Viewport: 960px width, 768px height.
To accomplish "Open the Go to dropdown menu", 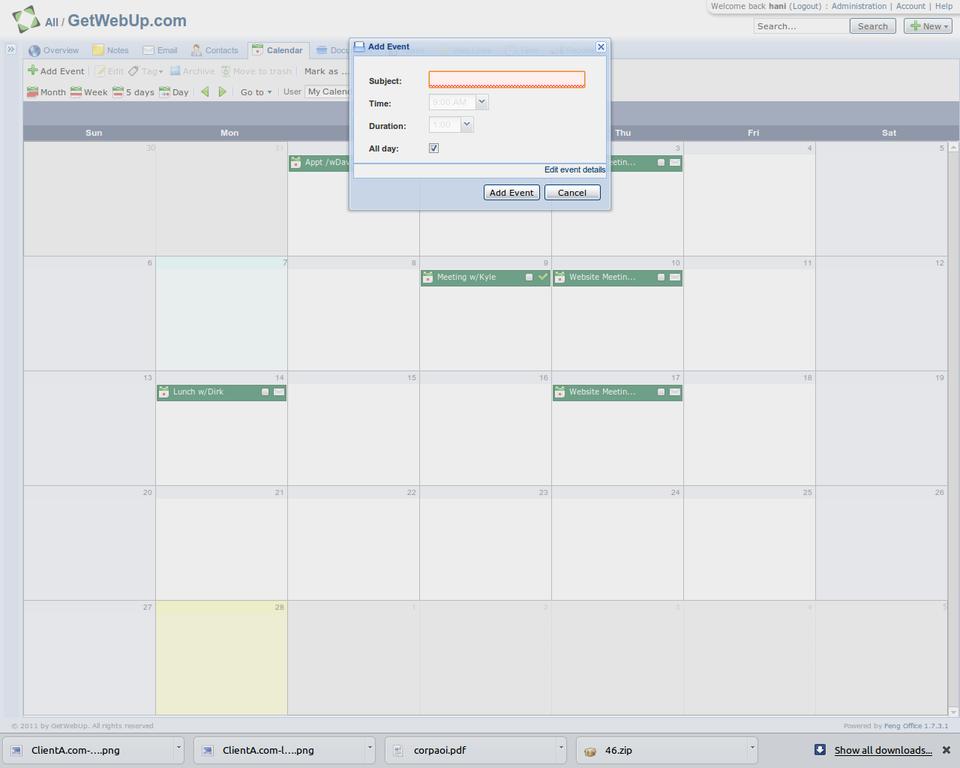I will pyautogui.click(x=255, y=92).
